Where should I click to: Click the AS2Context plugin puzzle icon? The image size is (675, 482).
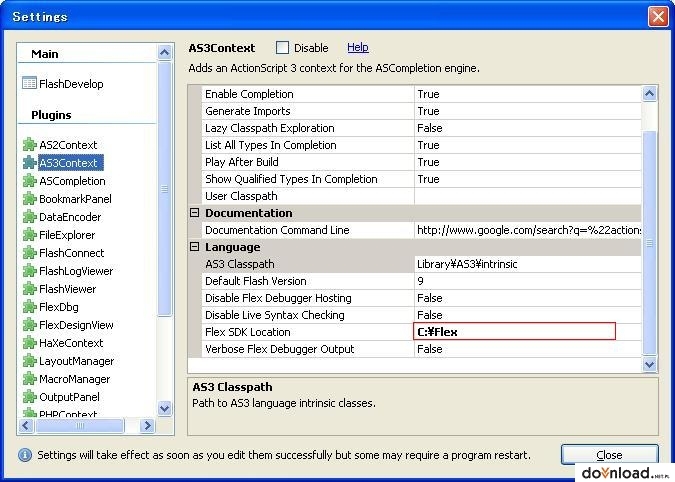coord(29,145)
